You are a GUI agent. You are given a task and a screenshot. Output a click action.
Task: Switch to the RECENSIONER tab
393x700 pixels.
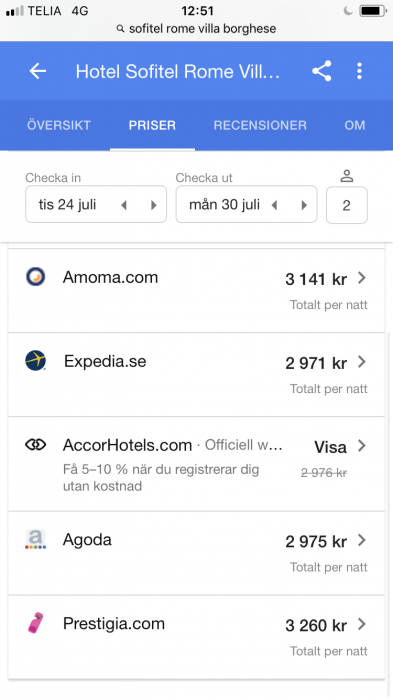[x=260, y=125]
